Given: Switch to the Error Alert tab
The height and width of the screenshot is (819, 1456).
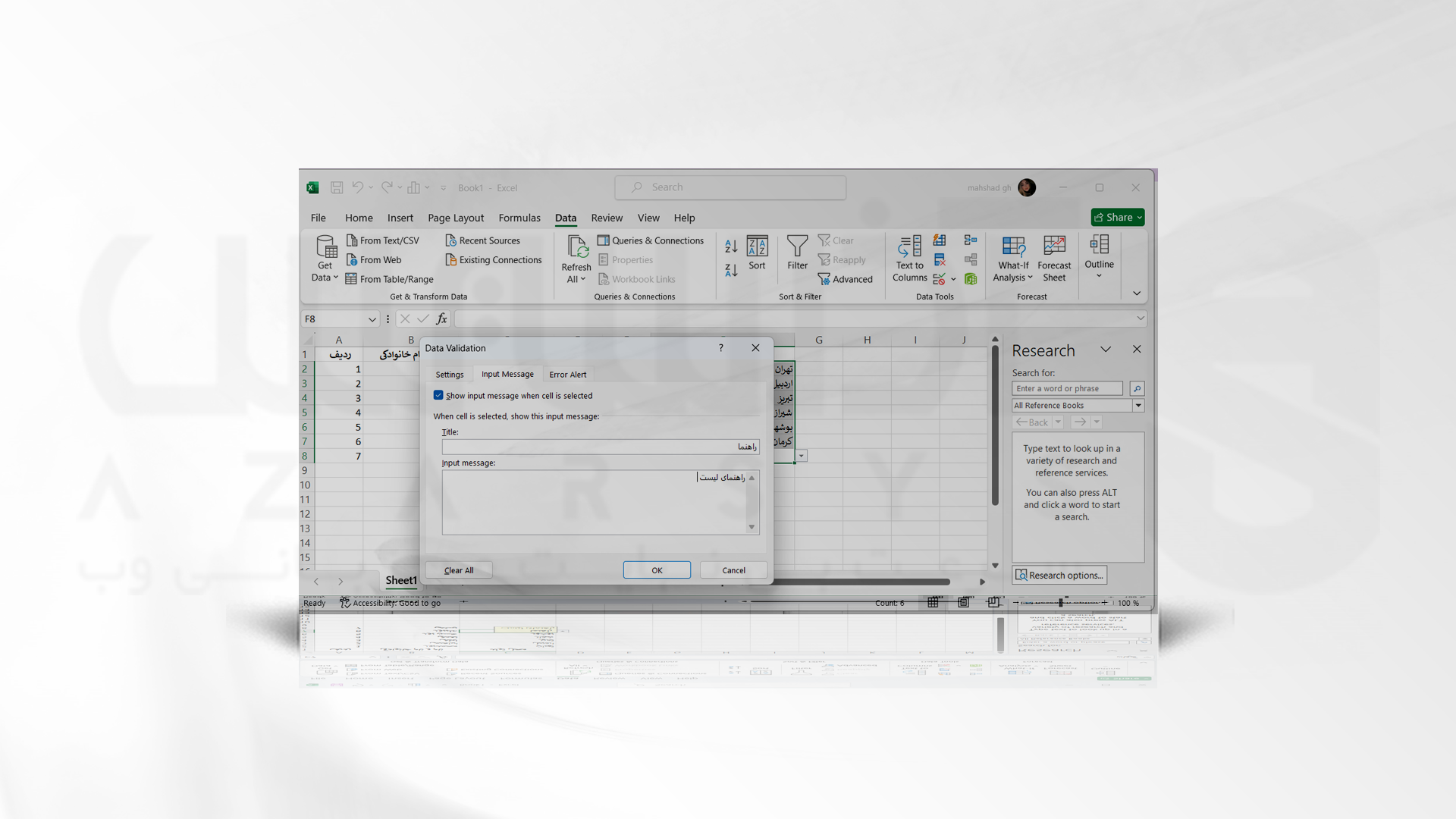Looking at the screenshot, I should pyautogui.click(x=567, y=373).
